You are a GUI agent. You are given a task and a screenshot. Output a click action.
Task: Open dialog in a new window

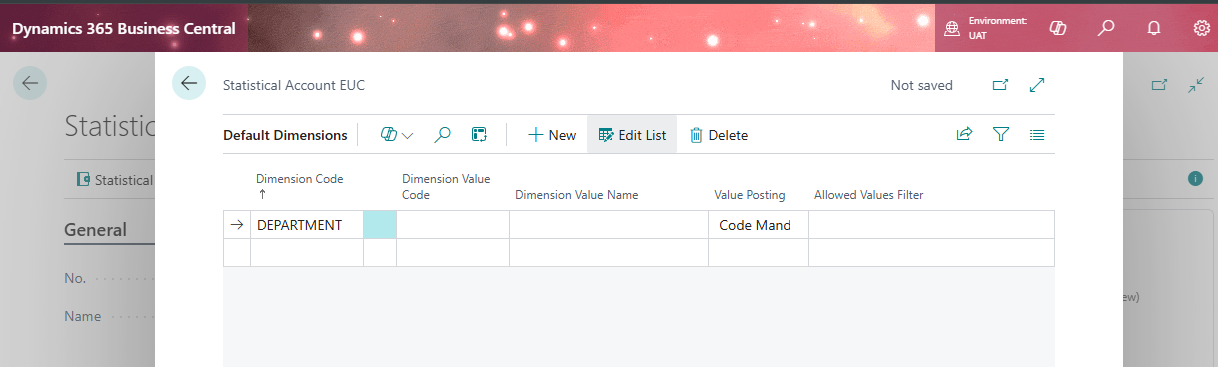click(1000, 85)
